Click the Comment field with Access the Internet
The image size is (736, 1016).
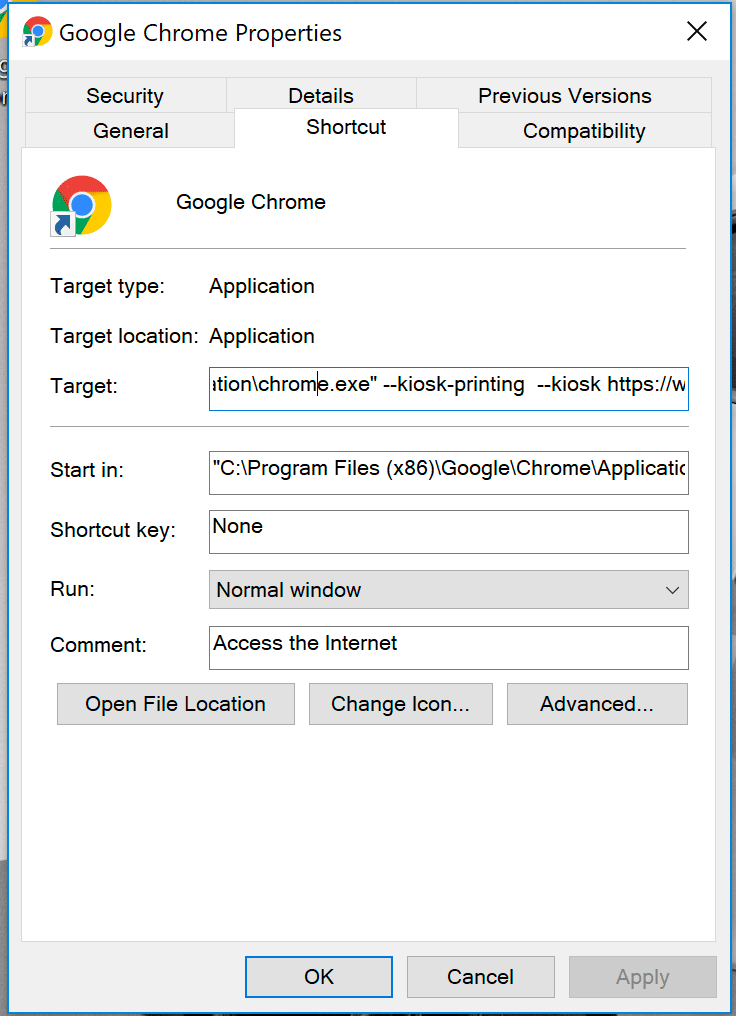point(448,646)
